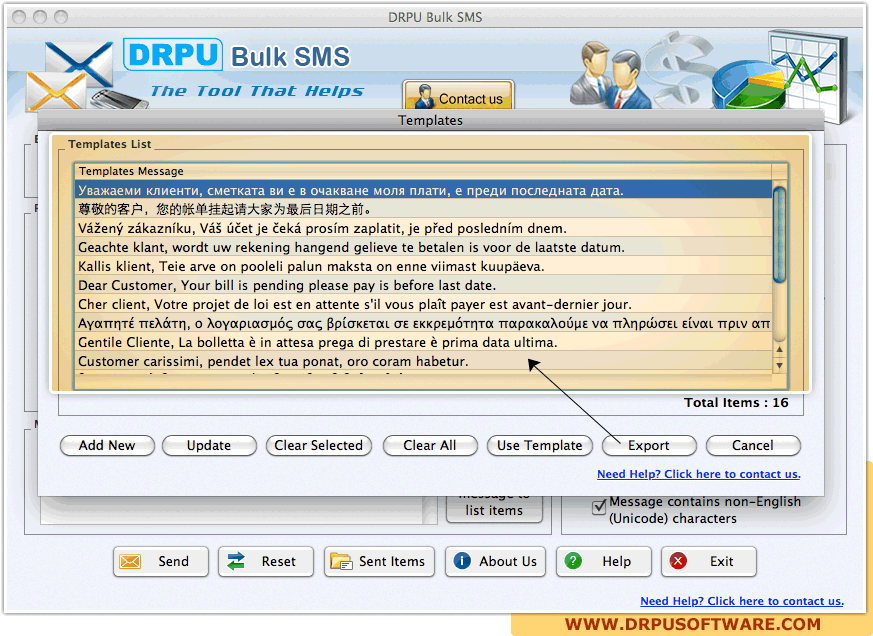Click the Use Template button
Screen dimensions: 873x636
[x=540, y=446]
